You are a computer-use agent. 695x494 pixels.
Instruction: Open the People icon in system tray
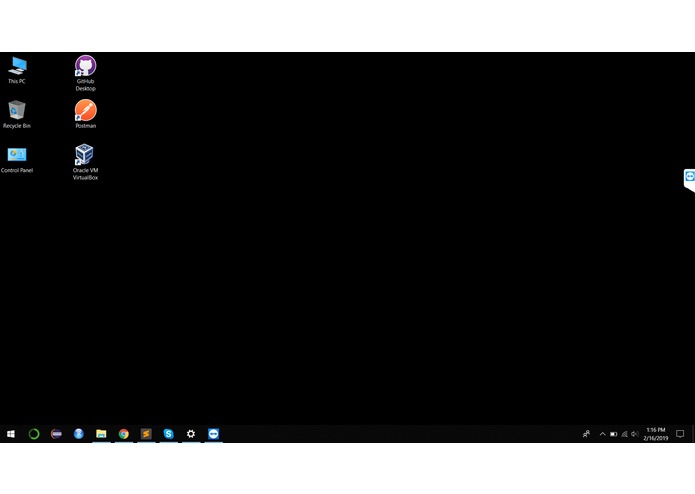[x=586, y=434]
